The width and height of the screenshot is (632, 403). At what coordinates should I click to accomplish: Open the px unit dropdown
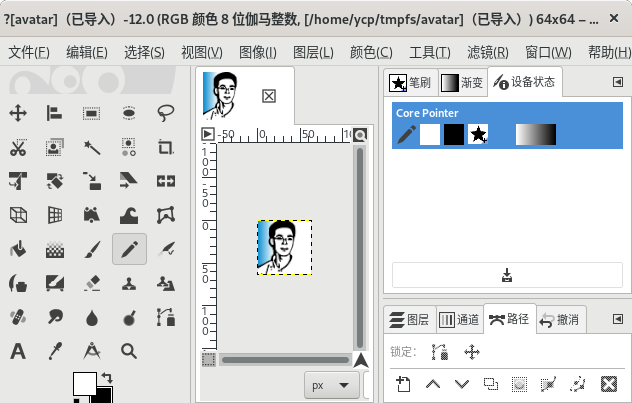point(332,386)
